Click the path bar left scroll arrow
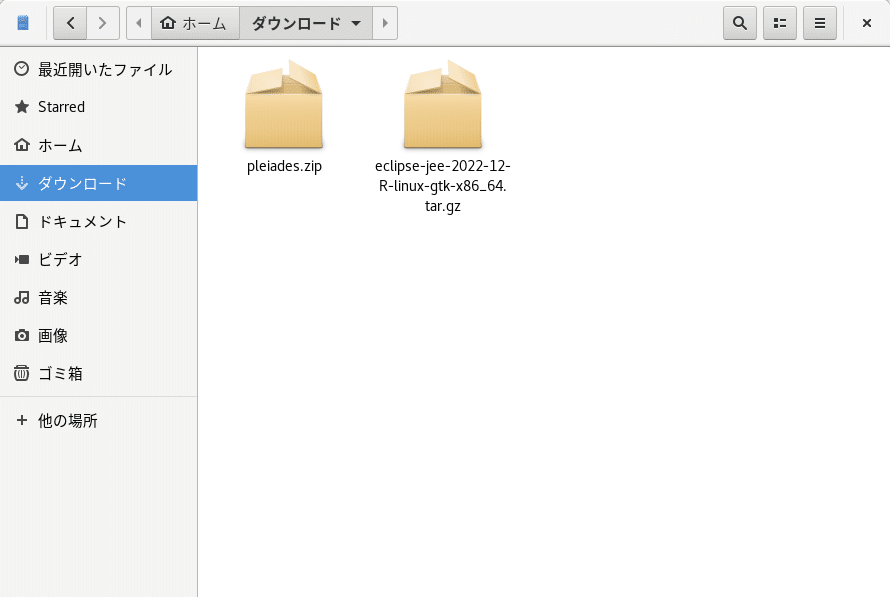 [x=139, y=23]
